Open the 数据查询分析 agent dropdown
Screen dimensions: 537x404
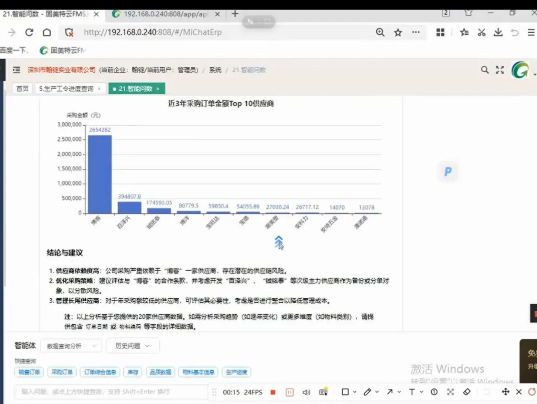coord(71,346)
